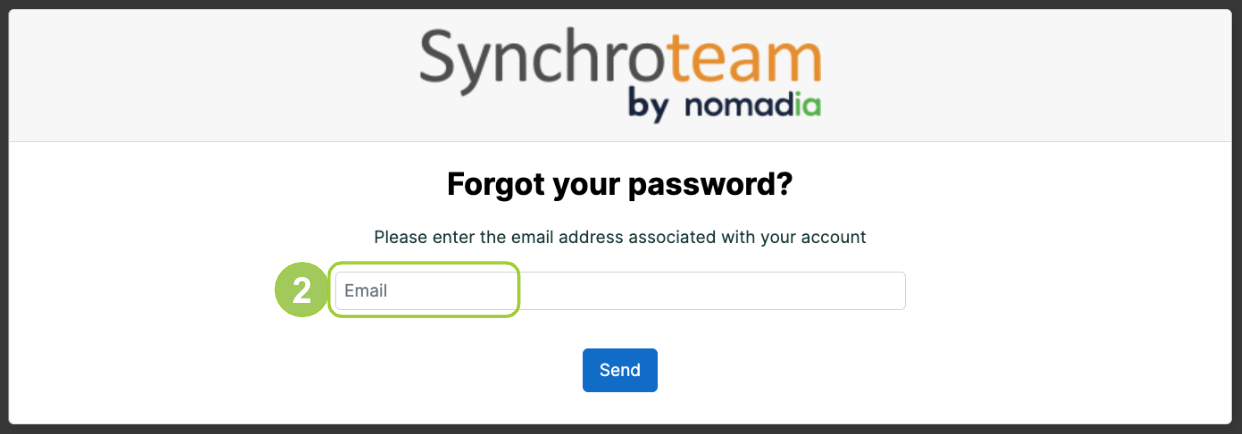Image resolution: width=1242 pixels, height=434 pixels.
Task: Click the "by nomadia" brand mark
Action: pos(724,105)
